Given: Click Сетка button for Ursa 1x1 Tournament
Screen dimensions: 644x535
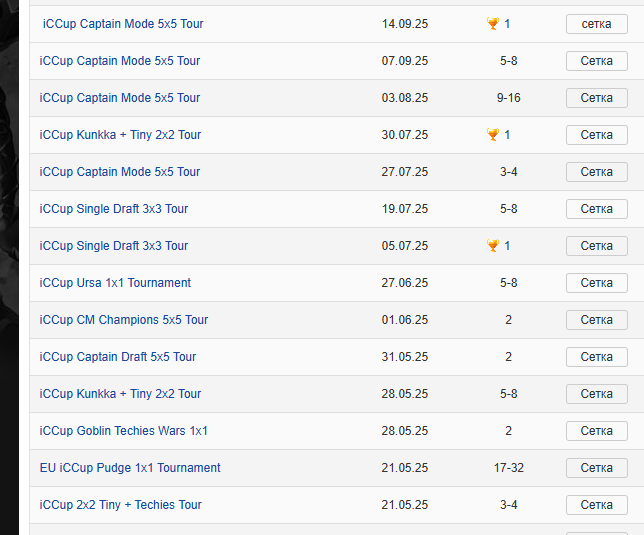Looking at the screenshot, I should point(596,283).
